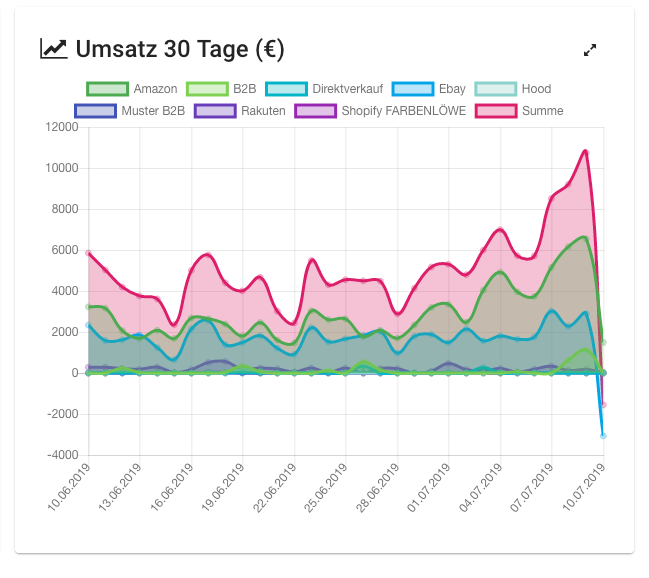
Task: Click the blue Ebay color swatch
Action: (x=412, y=89)
